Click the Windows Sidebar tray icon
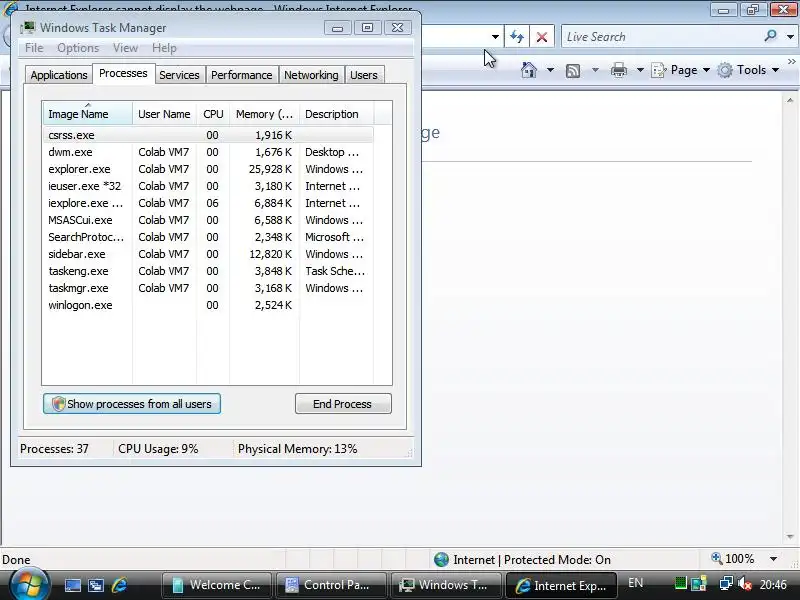This screenshot has height=600, width=800. pyautogui.click(x=698, y=583)
